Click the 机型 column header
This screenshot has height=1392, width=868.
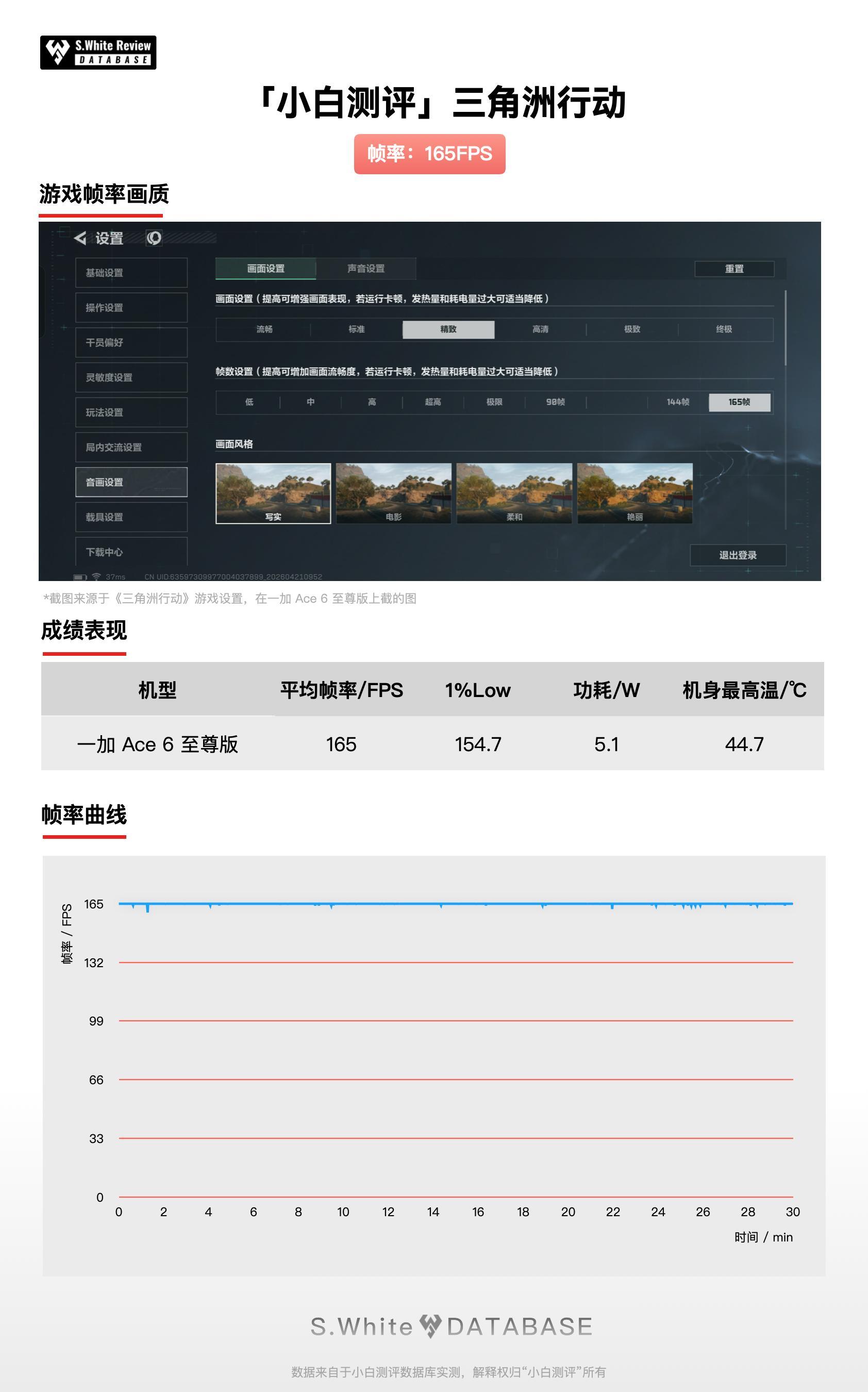tap(157, 690)
